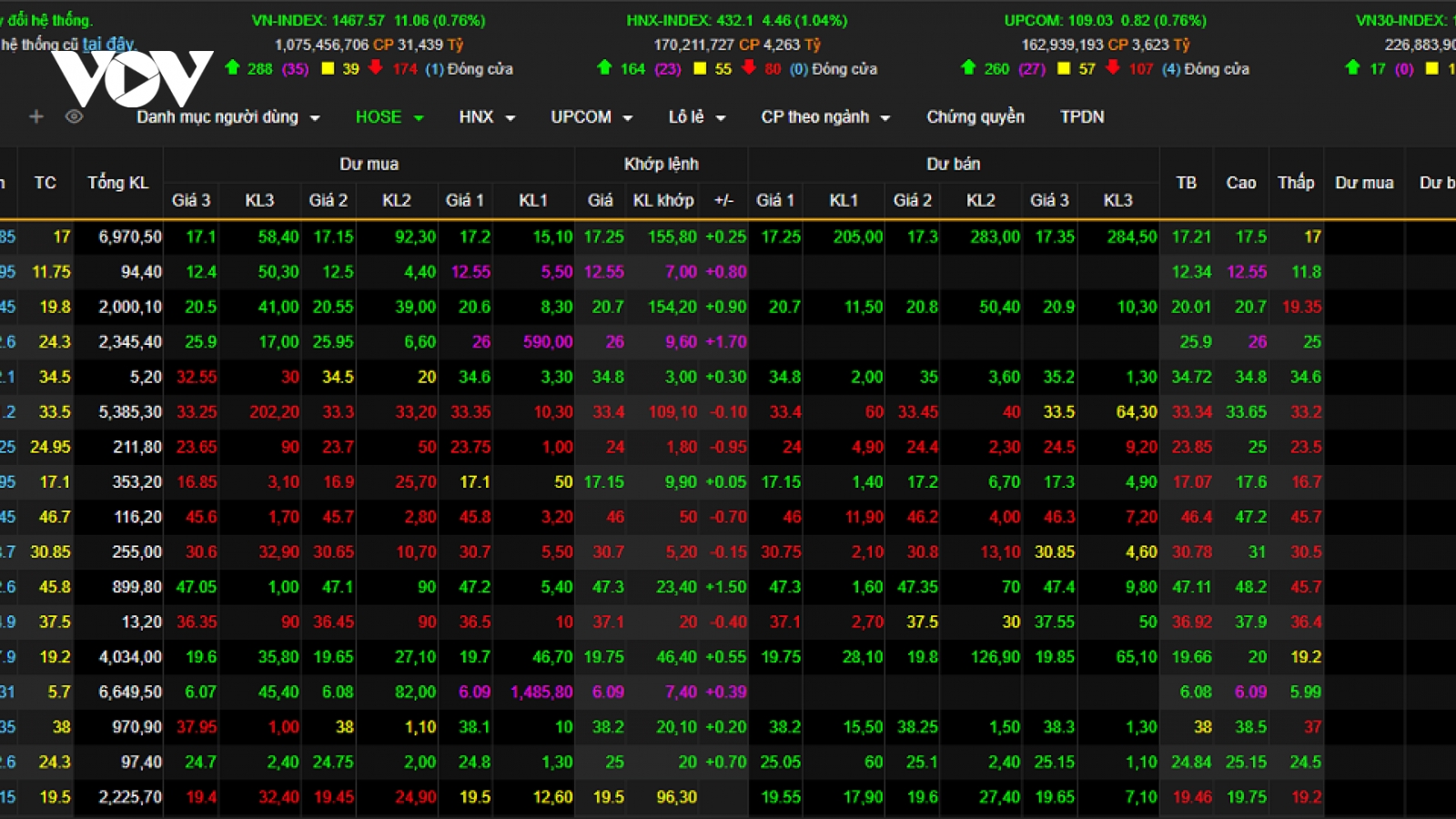This screenshot has height=819, width=1456.
Task: Click the red down arrow under VN-INDEX
Action: [376, 67]
